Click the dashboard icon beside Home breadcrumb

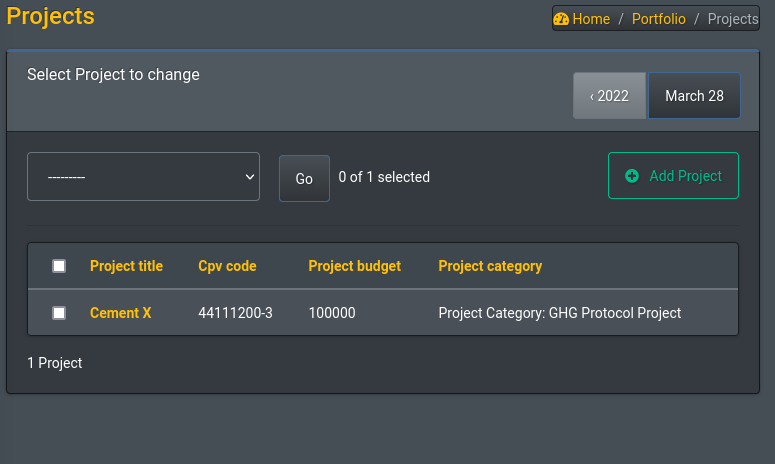click(x=561, y=19)
